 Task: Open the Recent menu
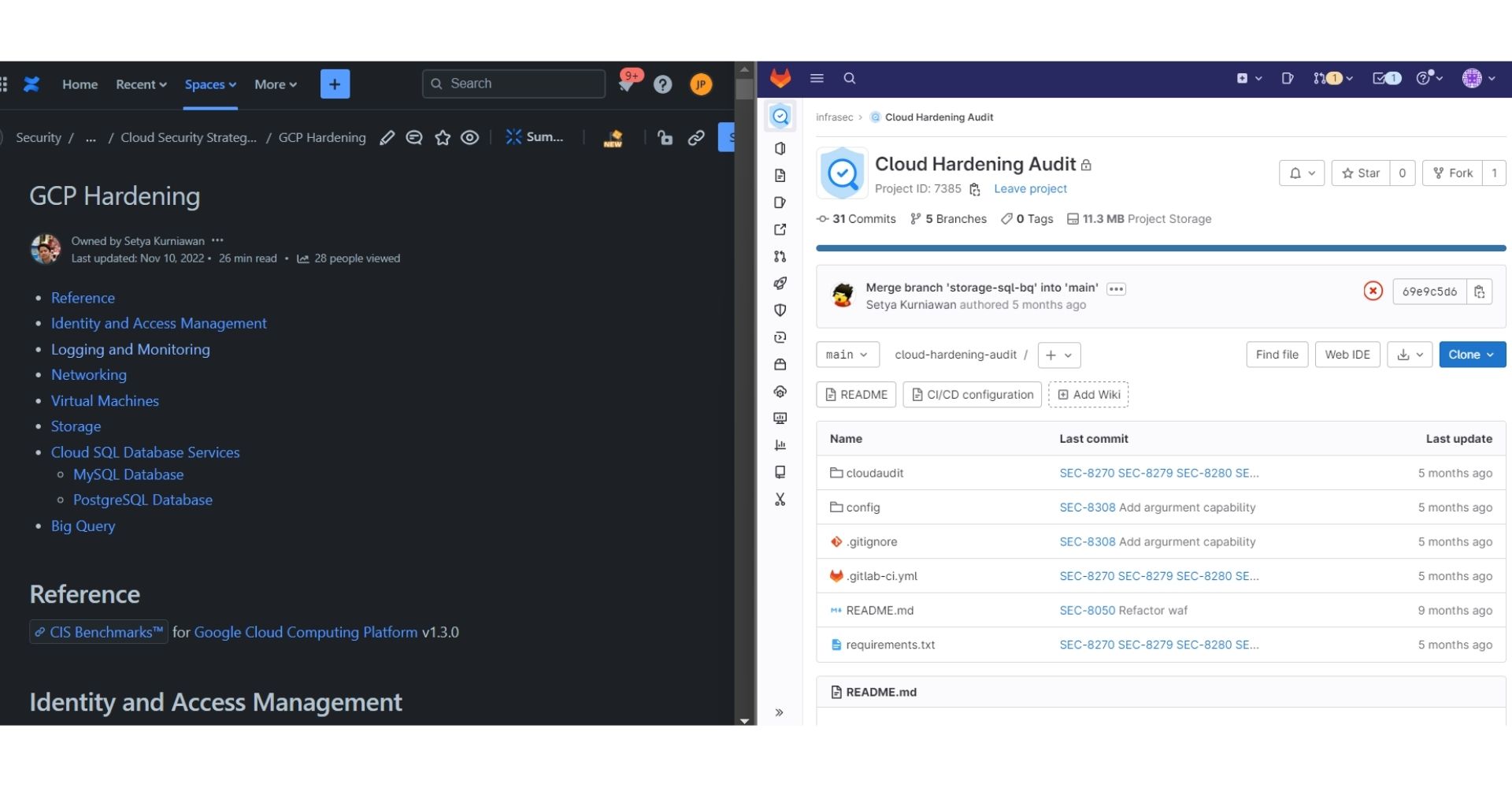pos(141,84)
